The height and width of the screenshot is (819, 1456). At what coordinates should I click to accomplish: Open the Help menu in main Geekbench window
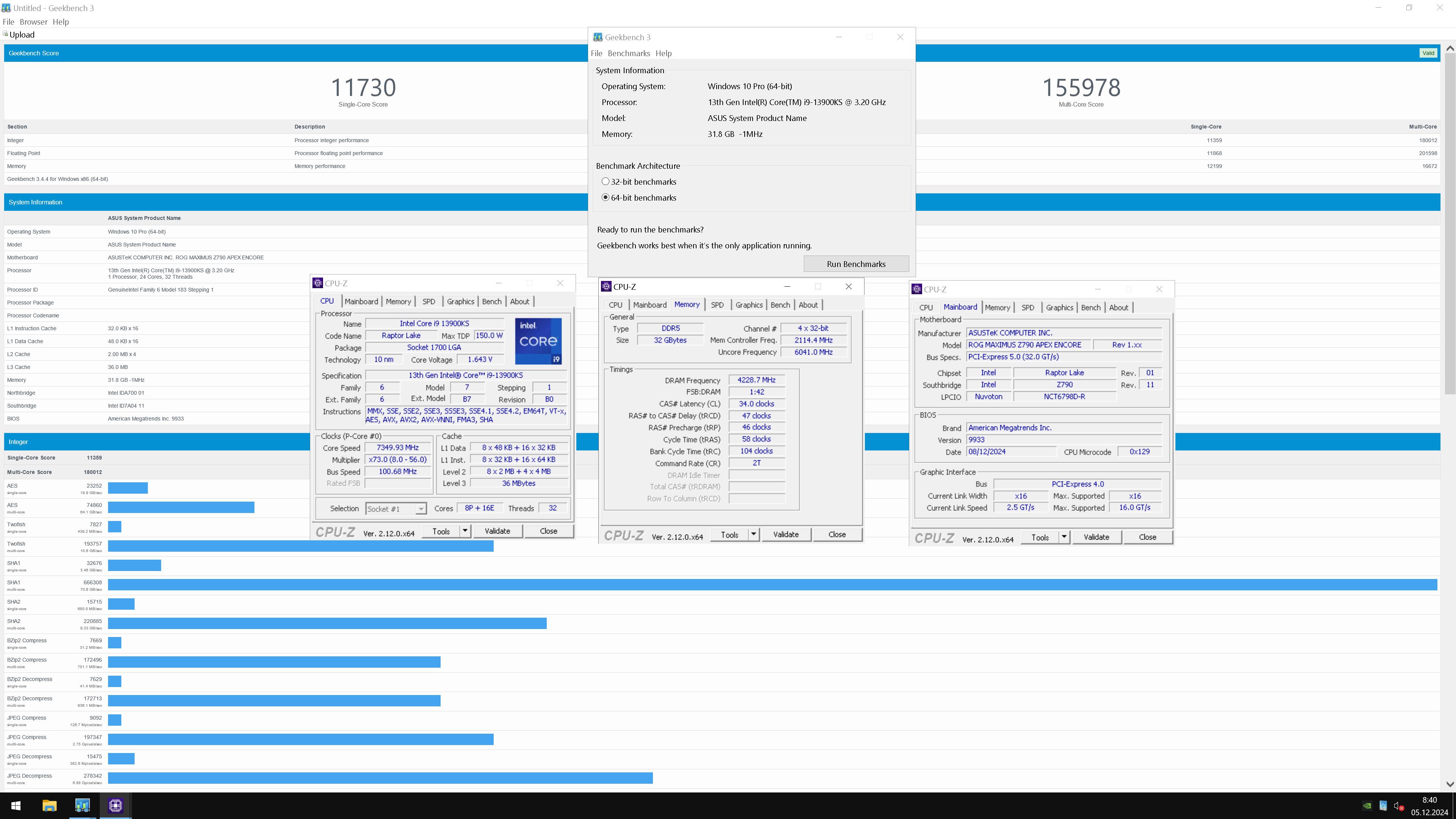61,22
